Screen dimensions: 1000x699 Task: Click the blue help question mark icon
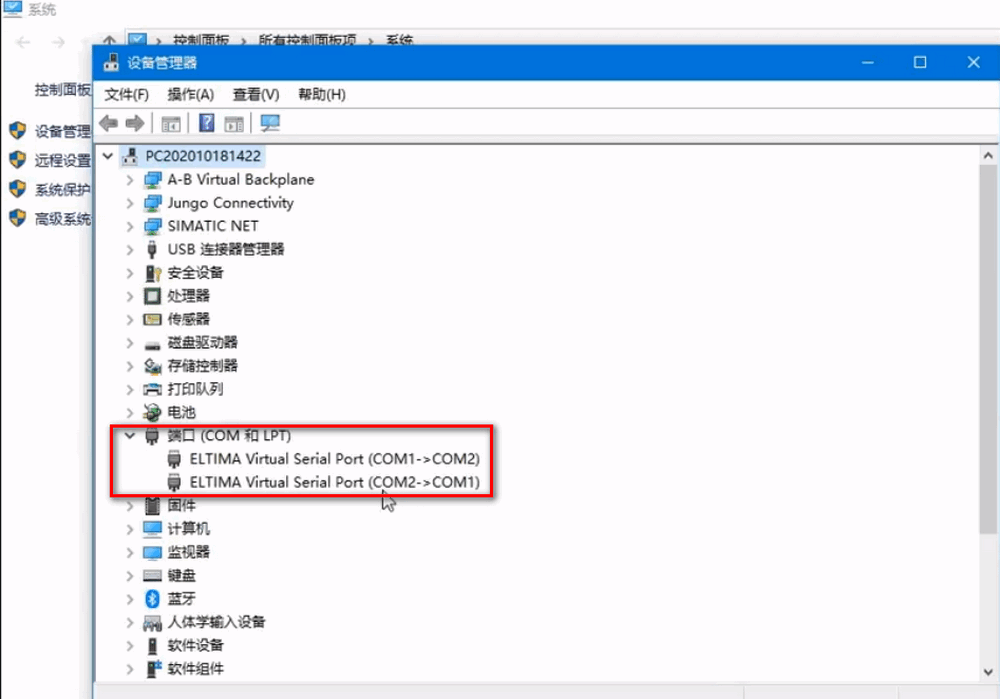click(206, 123)
